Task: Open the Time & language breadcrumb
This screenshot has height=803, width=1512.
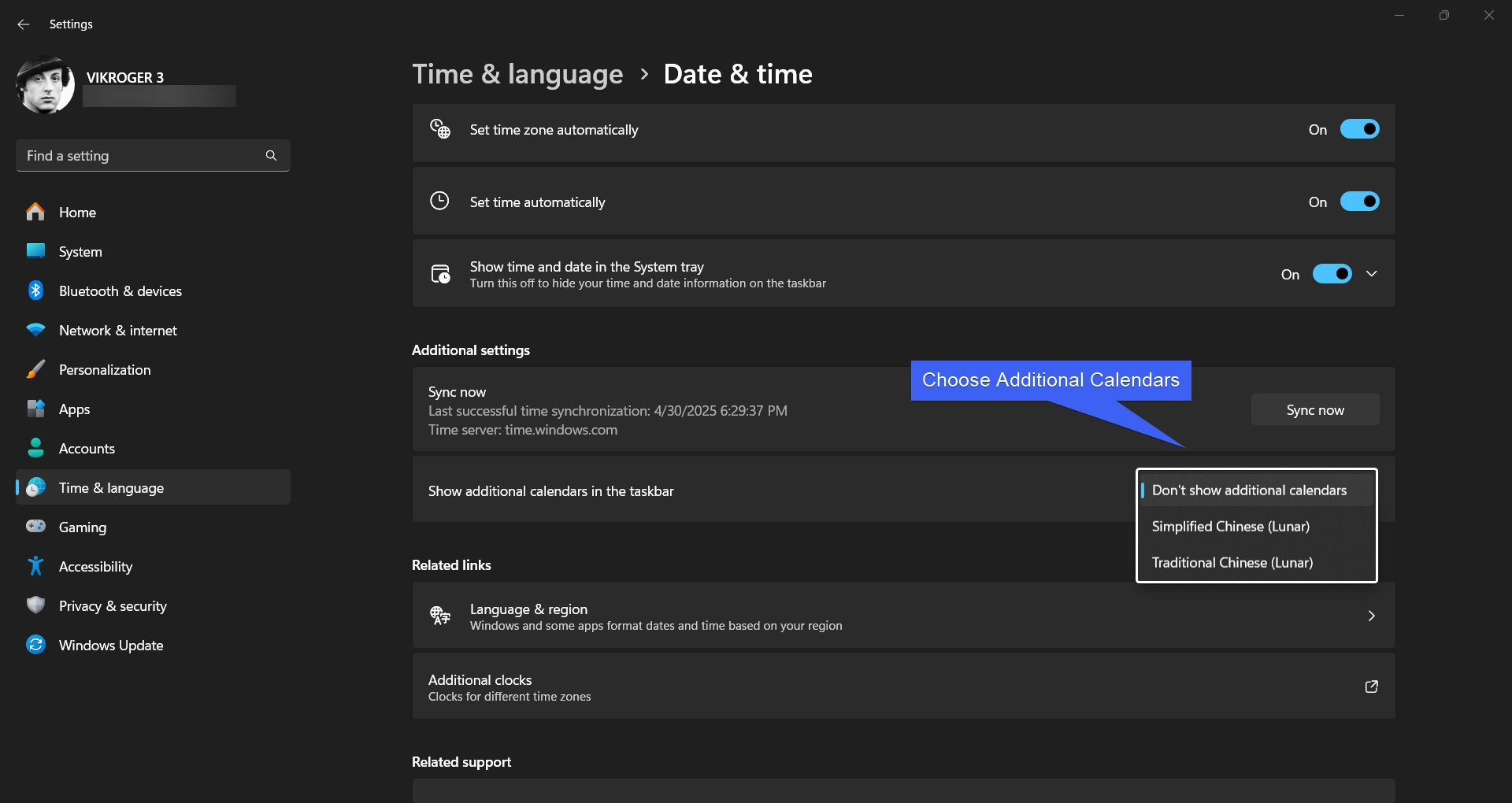Action: pos(517,73)
